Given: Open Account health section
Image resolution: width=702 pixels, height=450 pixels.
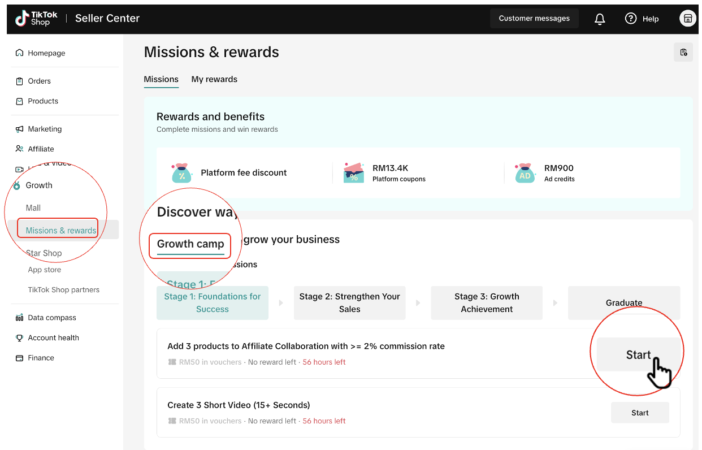Looking at the screenshot, I should (x=53, y=338).
